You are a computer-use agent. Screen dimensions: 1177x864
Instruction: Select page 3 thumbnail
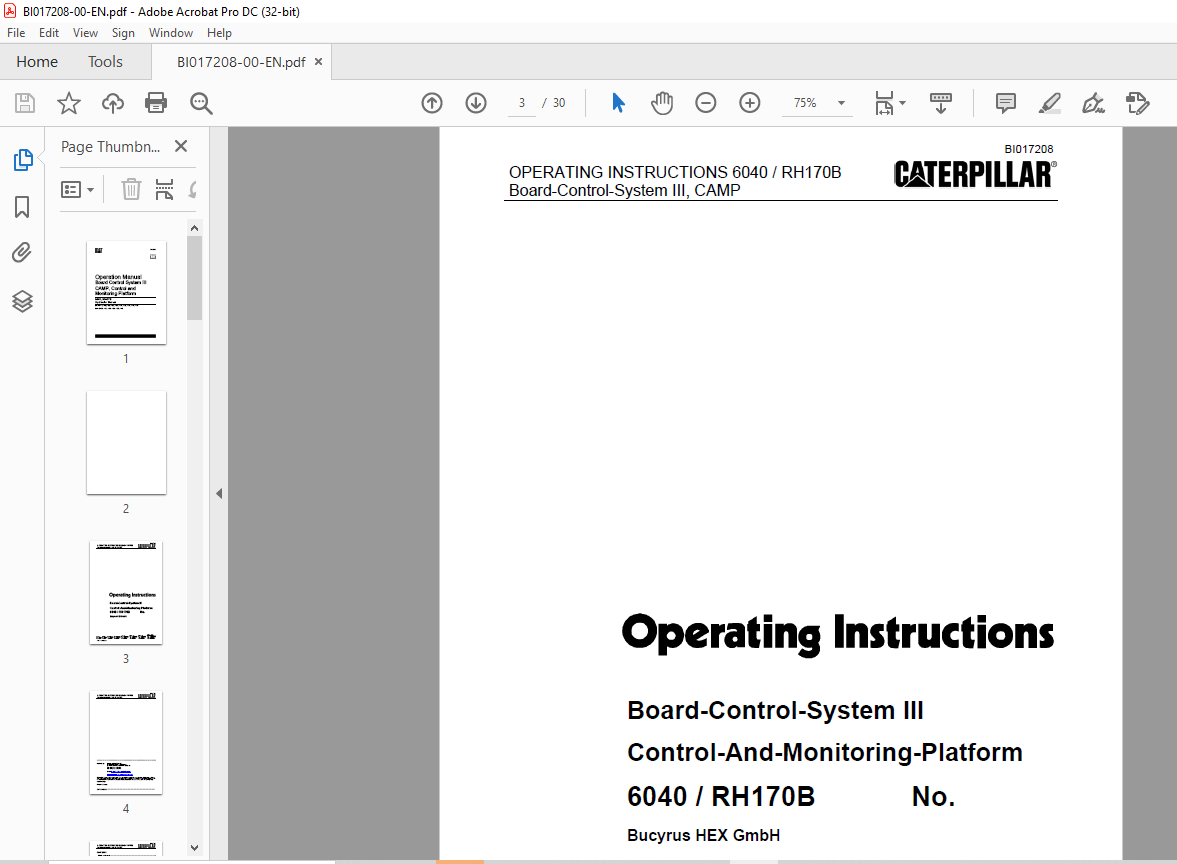click(x=126, y=593)
